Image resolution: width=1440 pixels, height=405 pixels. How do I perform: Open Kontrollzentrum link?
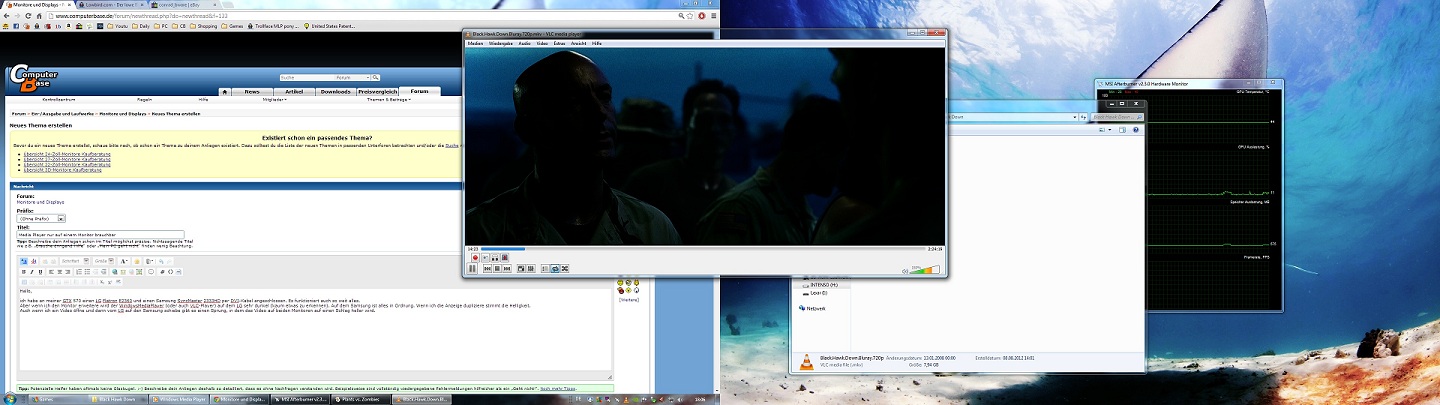pyautogui.click(x=59, y=100)
